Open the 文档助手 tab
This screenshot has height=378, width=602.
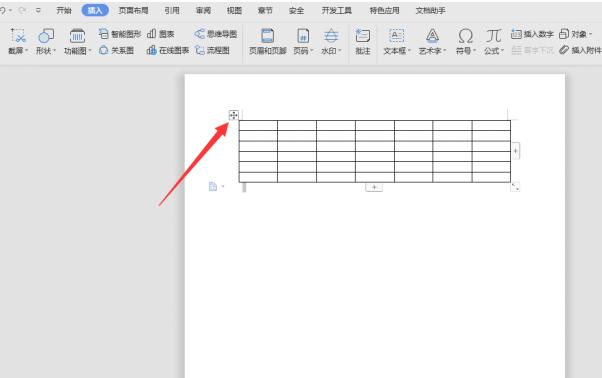(x=430, y=10)
